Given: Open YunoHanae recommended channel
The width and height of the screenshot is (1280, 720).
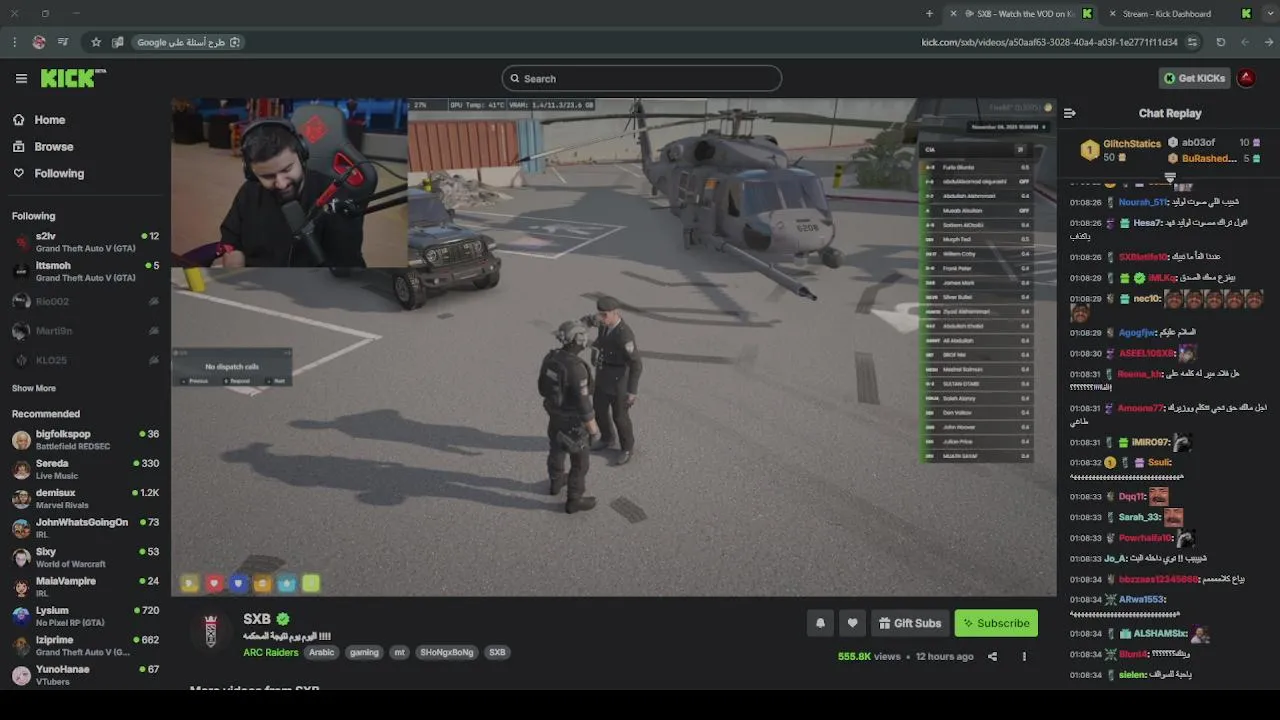Looking at the screenshot, I should coord(85,674).
